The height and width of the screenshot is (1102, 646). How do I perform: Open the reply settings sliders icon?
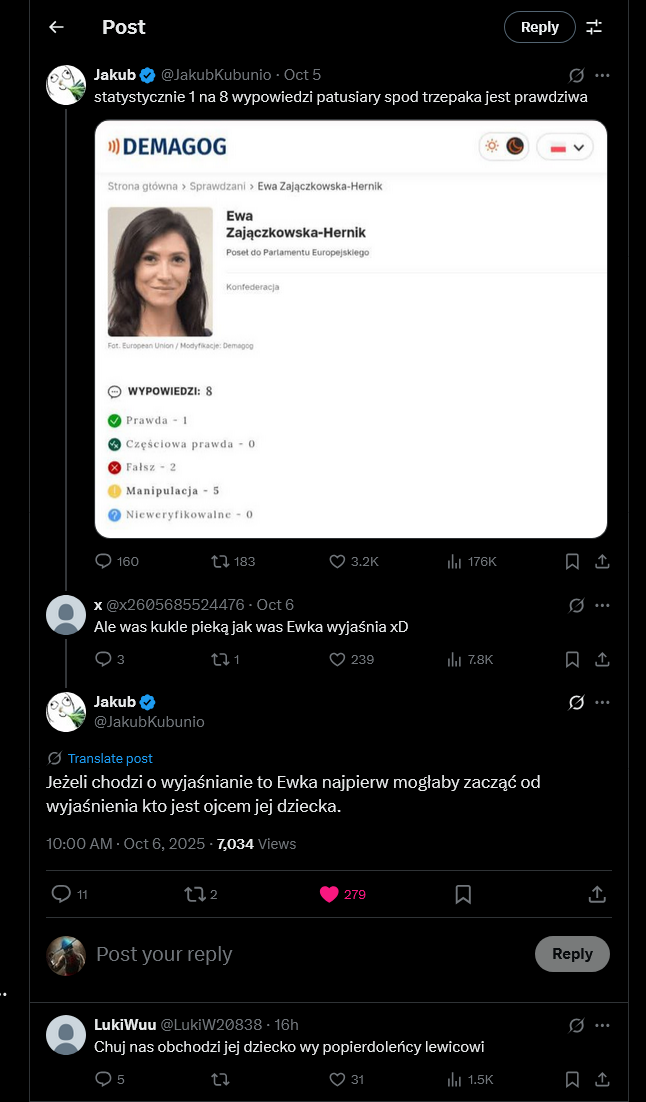(595, 27)
